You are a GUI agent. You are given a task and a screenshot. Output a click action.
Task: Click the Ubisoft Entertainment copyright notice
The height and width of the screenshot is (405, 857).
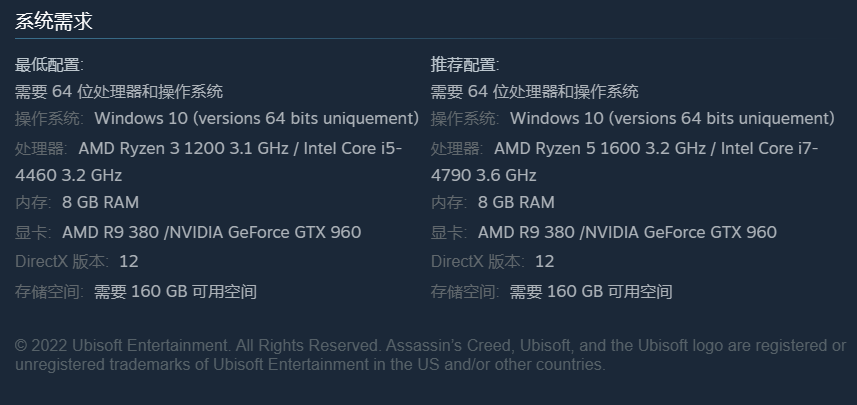click(429, 355)
